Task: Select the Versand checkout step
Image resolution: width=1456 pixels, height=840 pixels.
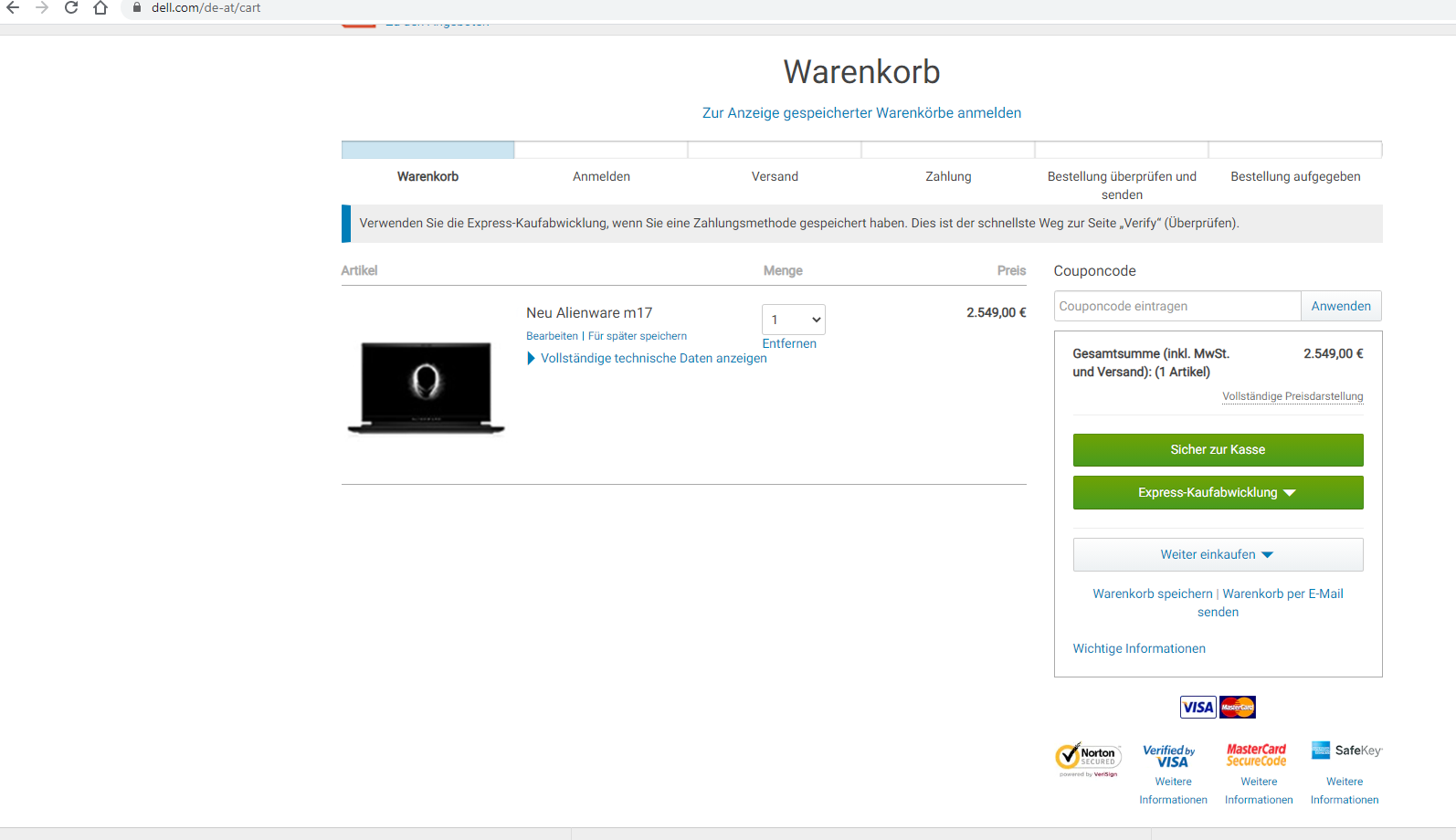Action: (x=775, y=176)
